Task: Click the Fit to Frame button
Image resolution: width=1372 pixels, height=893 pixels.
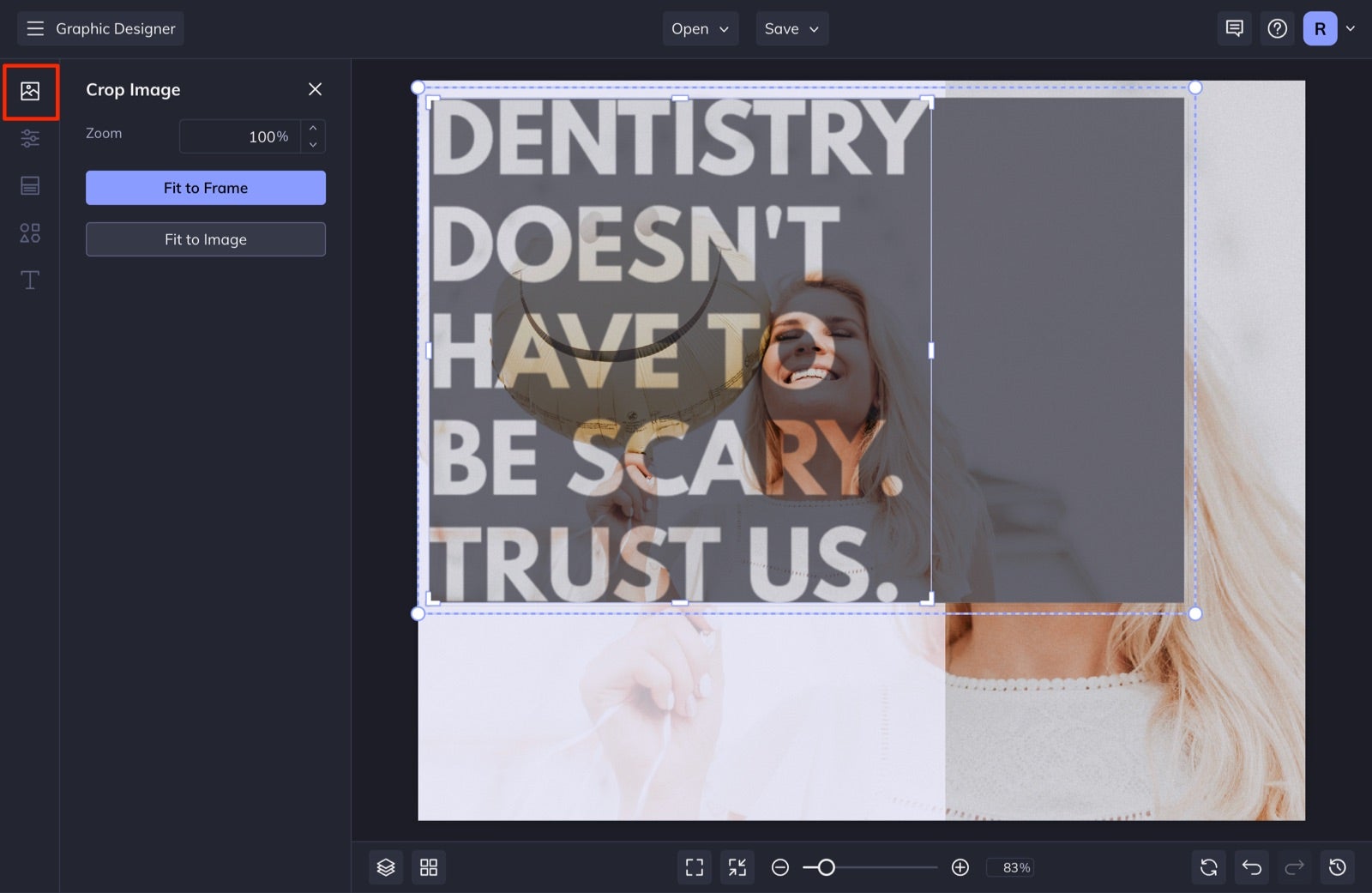Action: point(205,187)
